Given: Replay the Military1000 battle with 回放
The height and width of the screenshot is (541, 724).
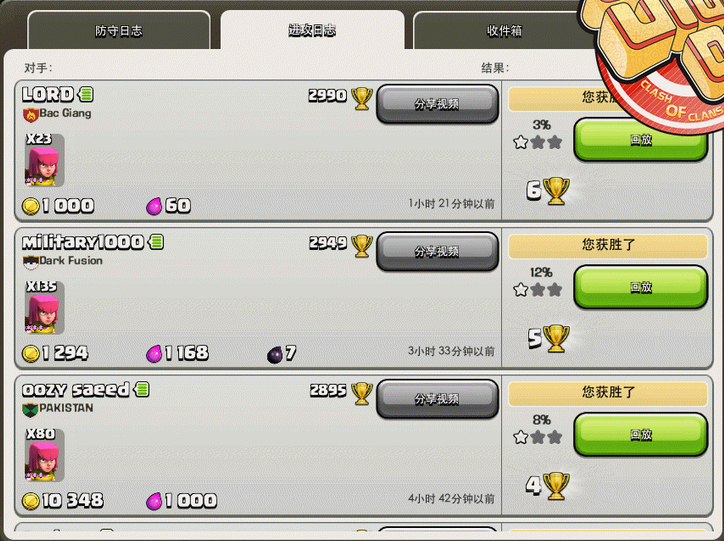Looking at the screenshot, I should [640, 287].
